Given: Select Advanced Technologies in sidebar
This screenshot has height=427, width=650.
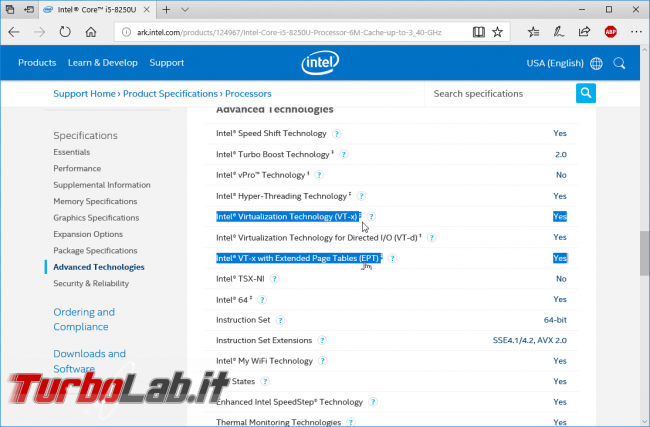Looking at the screenshot, I should tap(99, 267).
